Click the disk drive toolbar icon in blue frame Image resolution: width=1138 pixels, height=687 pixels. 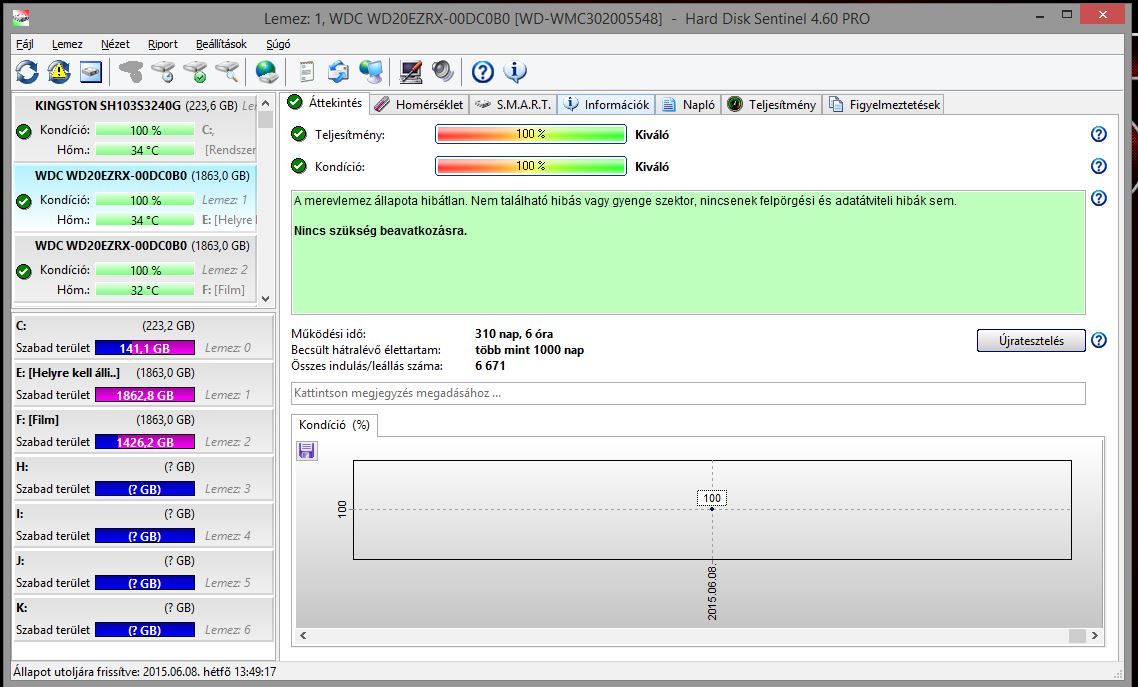coord(91,72)
